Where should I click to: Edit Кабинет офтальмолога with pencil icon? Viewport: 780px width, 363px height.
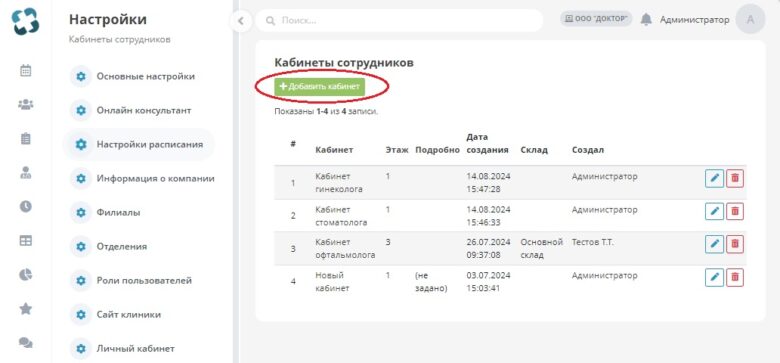coord(714,244)
